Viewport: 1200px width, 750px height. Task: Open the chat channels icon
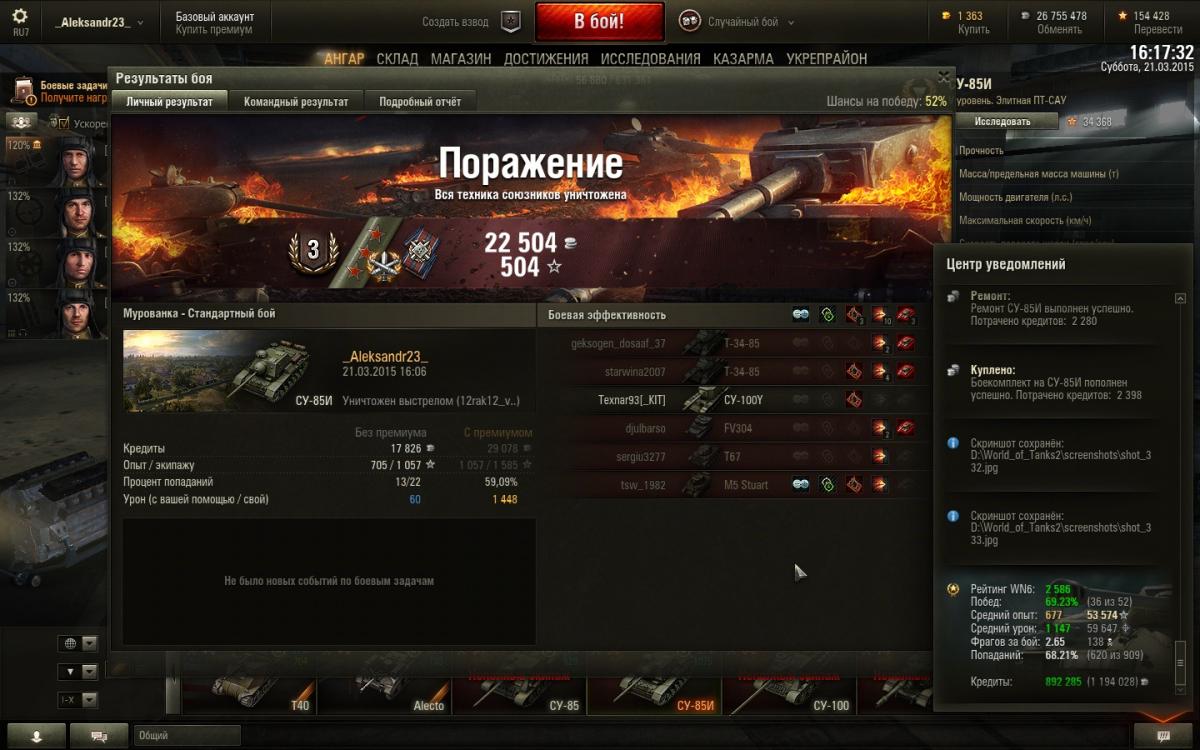pyautogui.click(x=99, y=735)
